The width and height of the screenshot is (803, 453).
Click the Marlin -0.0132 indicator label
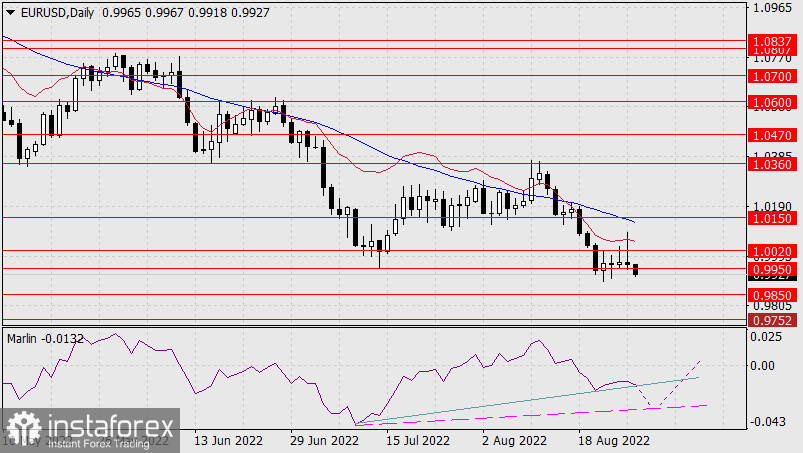click(x=45, y=339)
